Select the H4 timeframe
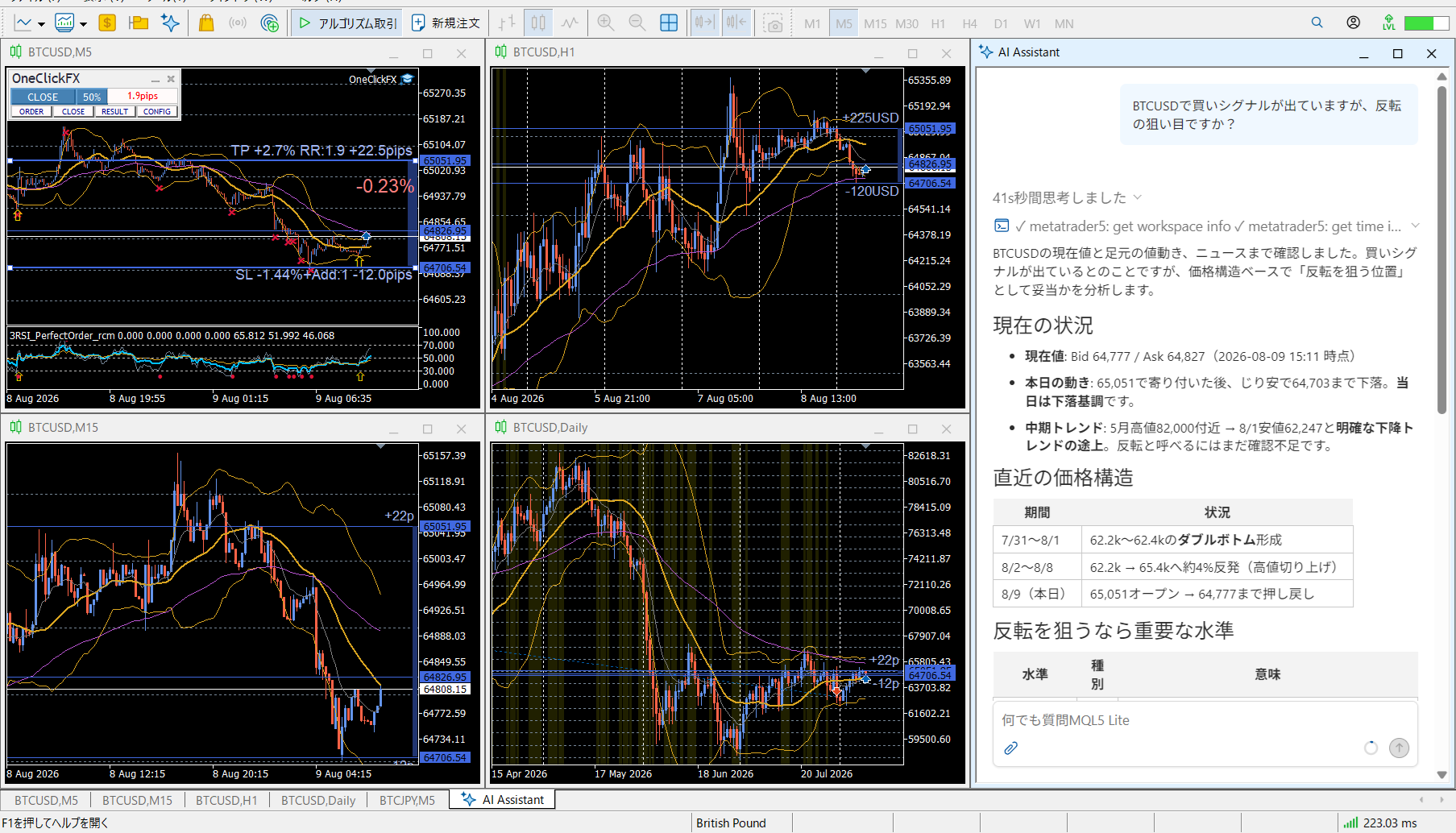1456x833 pixels. pos(969,24)
